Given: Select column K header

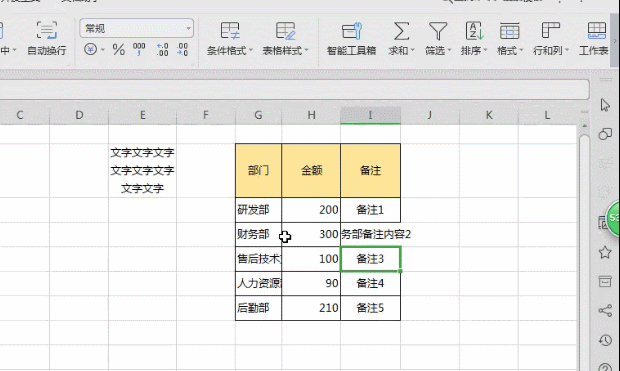Looking at the screenshot, I should tap(489, 115).
